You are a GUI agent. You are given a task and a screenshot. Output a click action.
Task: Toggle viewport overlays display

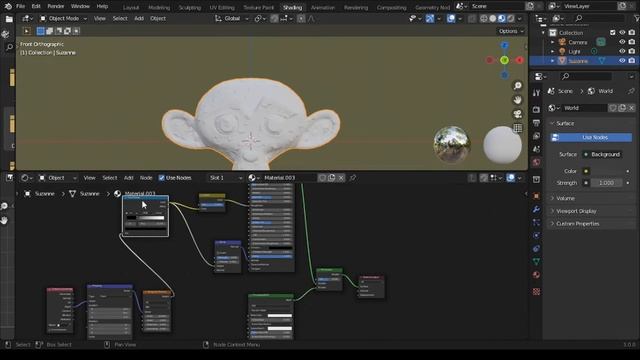pos(451,18)
